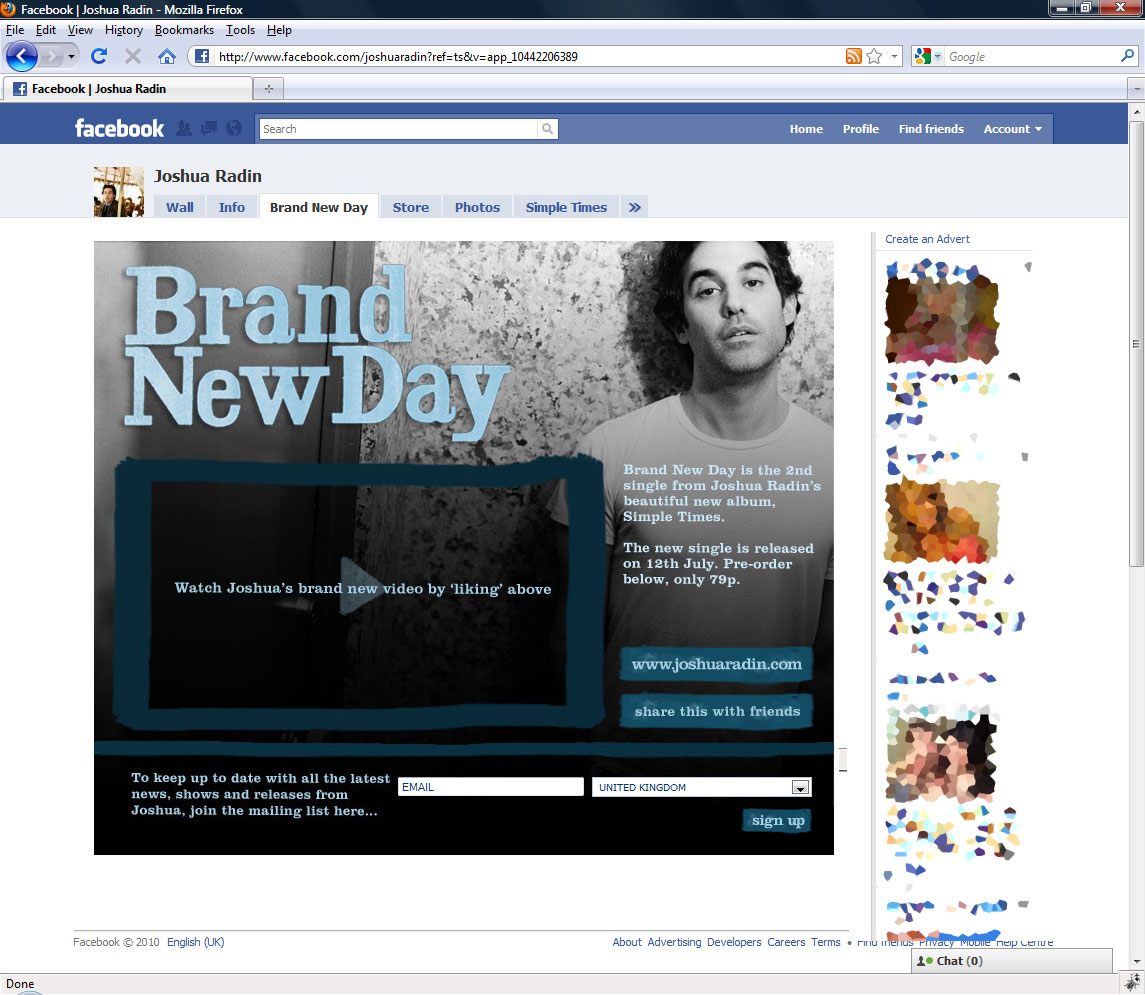Go to Home in Facebook header
The height and width of the screenshot is (995, 1145).
pos(806,129)
